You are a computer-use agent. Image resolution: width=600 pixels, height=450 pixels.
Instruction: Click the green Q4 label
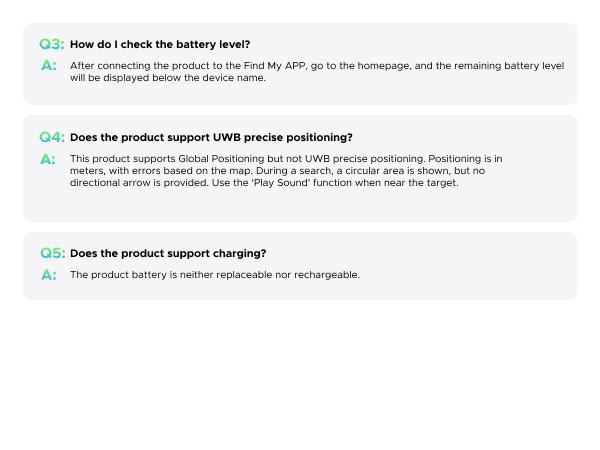[52, 137]
